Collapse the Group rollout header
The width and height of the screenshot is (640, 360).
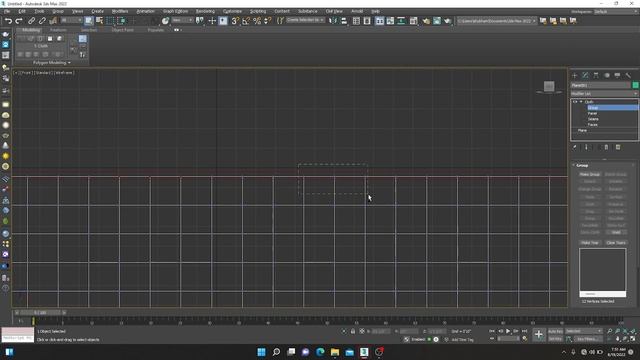click(604, 165)
